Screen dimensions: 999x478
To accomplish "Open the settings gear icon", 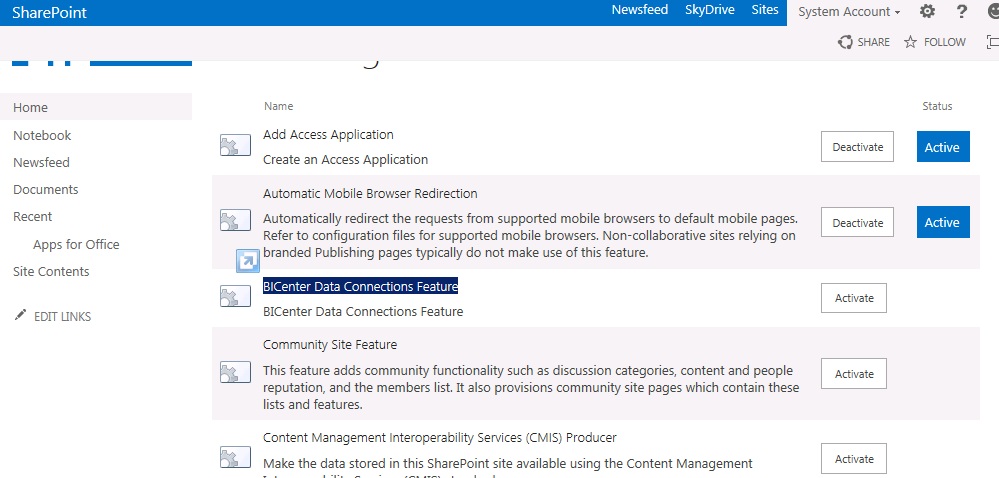I will tap(927, 12).
